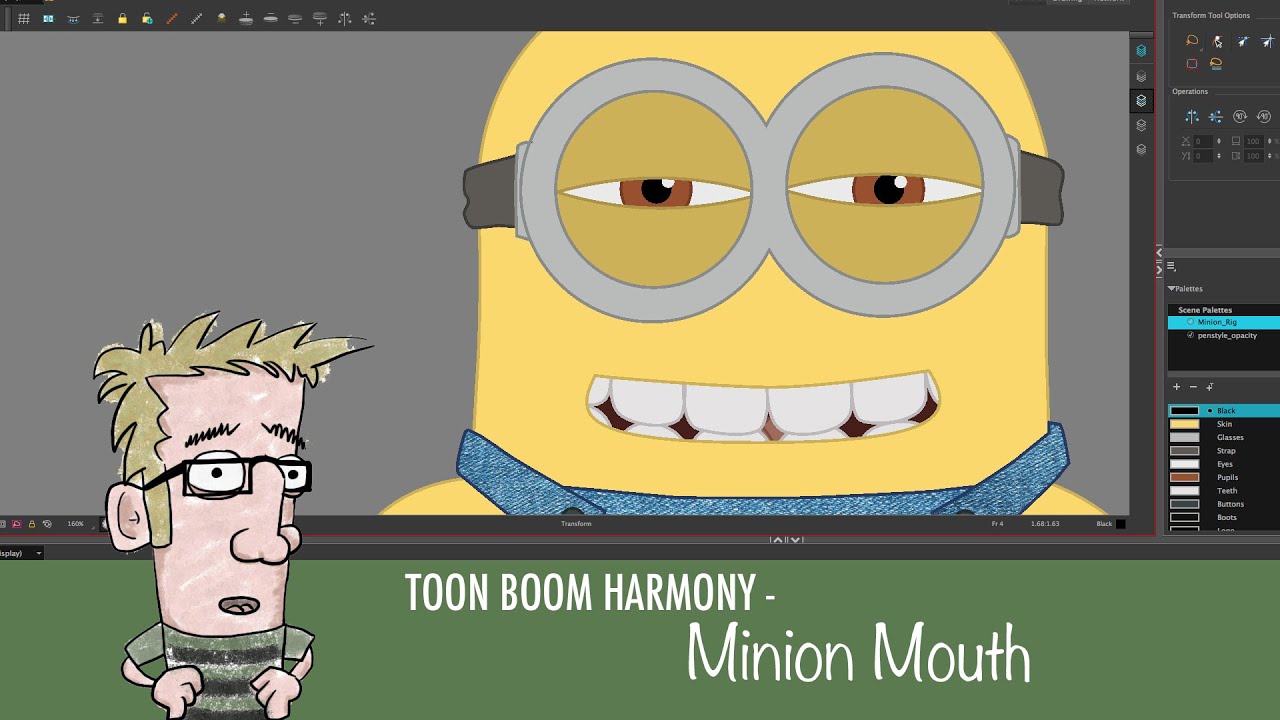1280x720 pixels.
Task: Pick the Buttons colour swatch
Action: click(1185, 504)
